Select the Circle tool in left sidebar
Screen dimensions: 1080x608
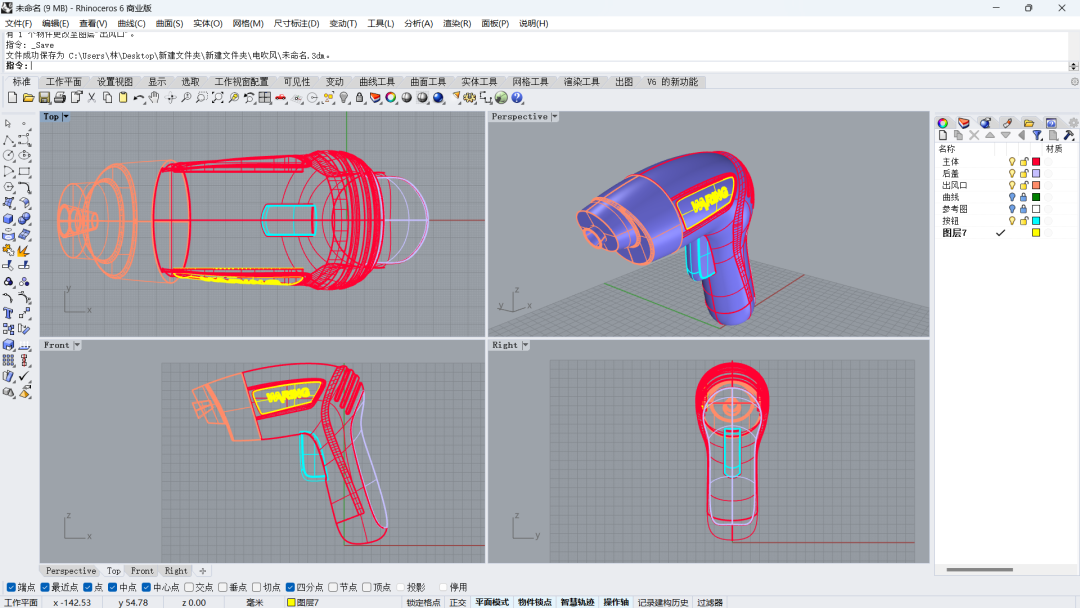tap(8, 156)
